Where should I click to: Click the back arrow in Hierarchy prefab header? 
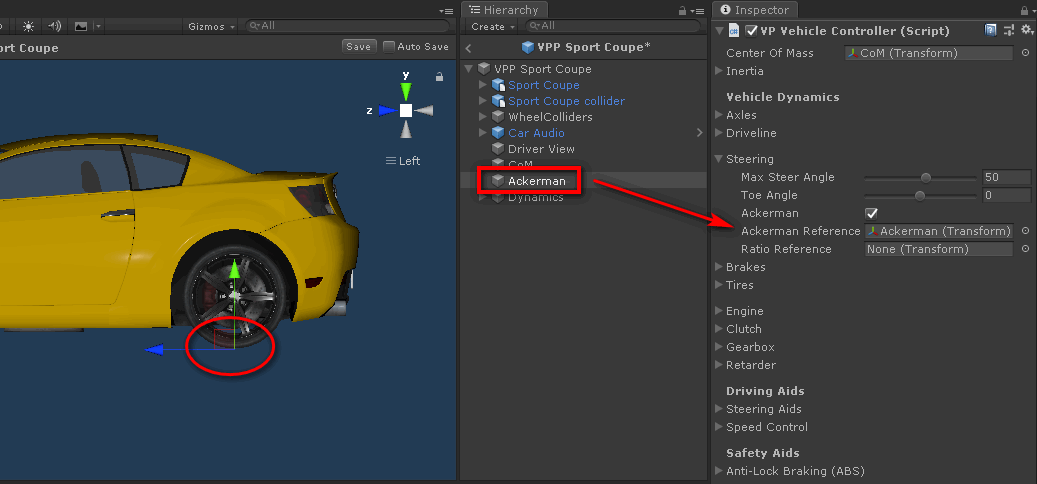click(469, 48)
